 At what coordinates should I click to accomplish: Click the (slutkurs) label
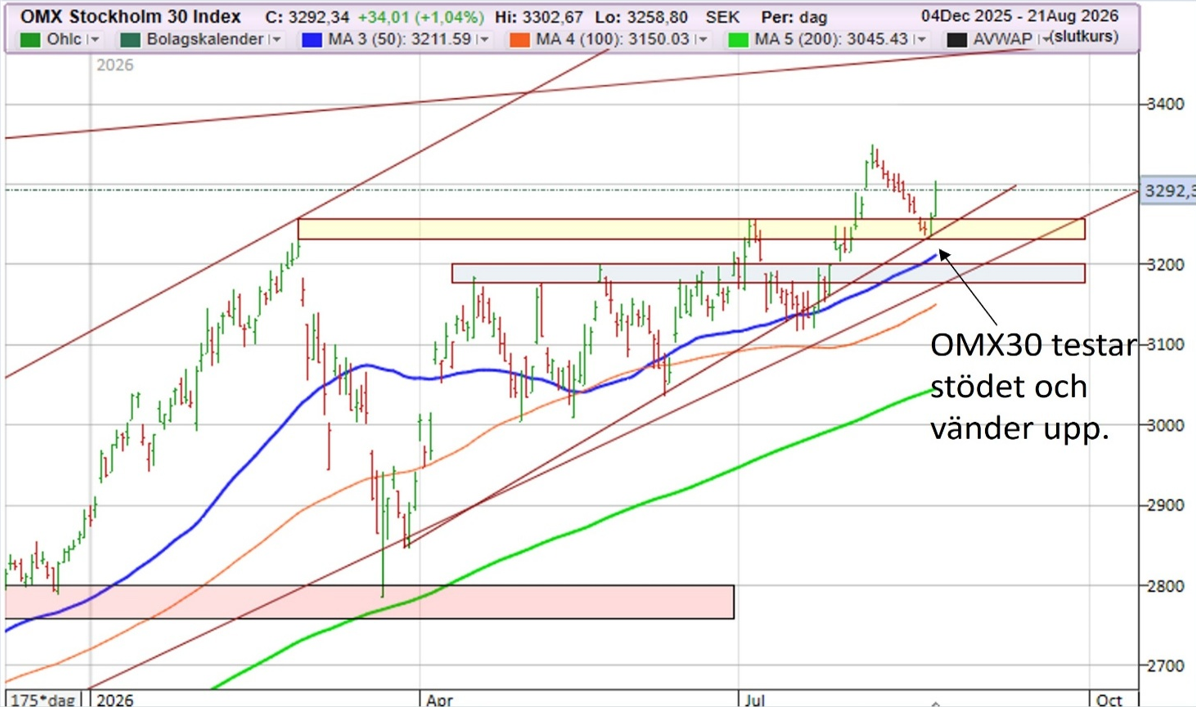[1085, 37]
